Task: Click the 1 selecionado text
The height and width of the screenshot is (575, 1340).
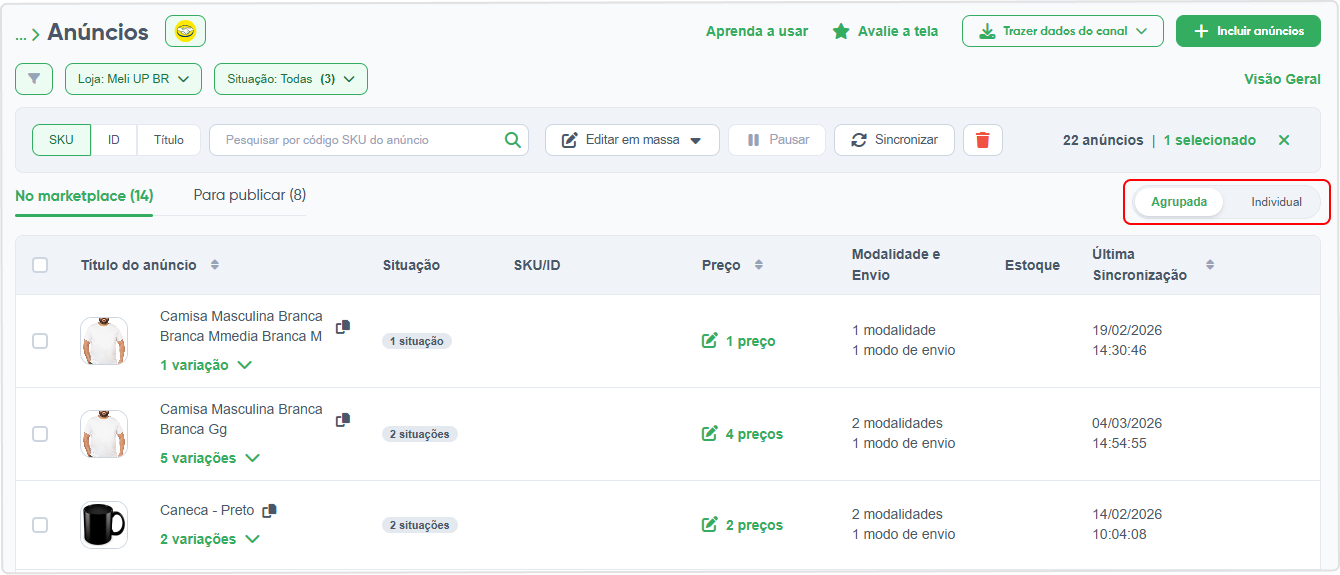Action: (1210, 140)
